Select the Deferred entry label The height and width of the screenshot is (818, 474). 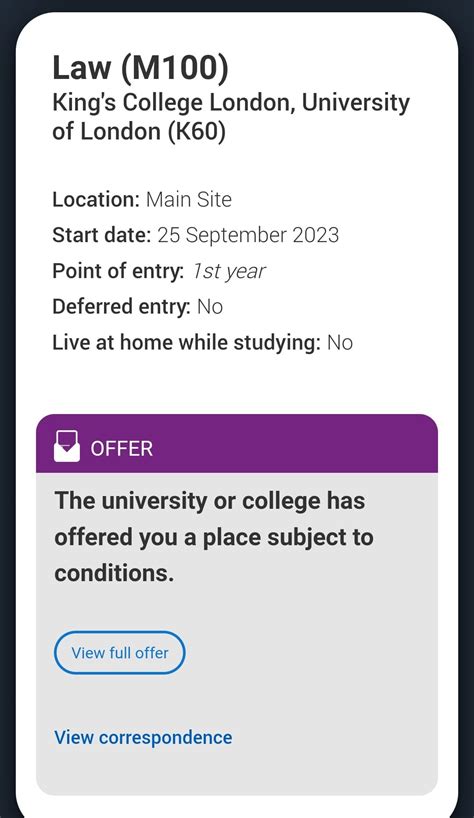(x=121, y=307)
